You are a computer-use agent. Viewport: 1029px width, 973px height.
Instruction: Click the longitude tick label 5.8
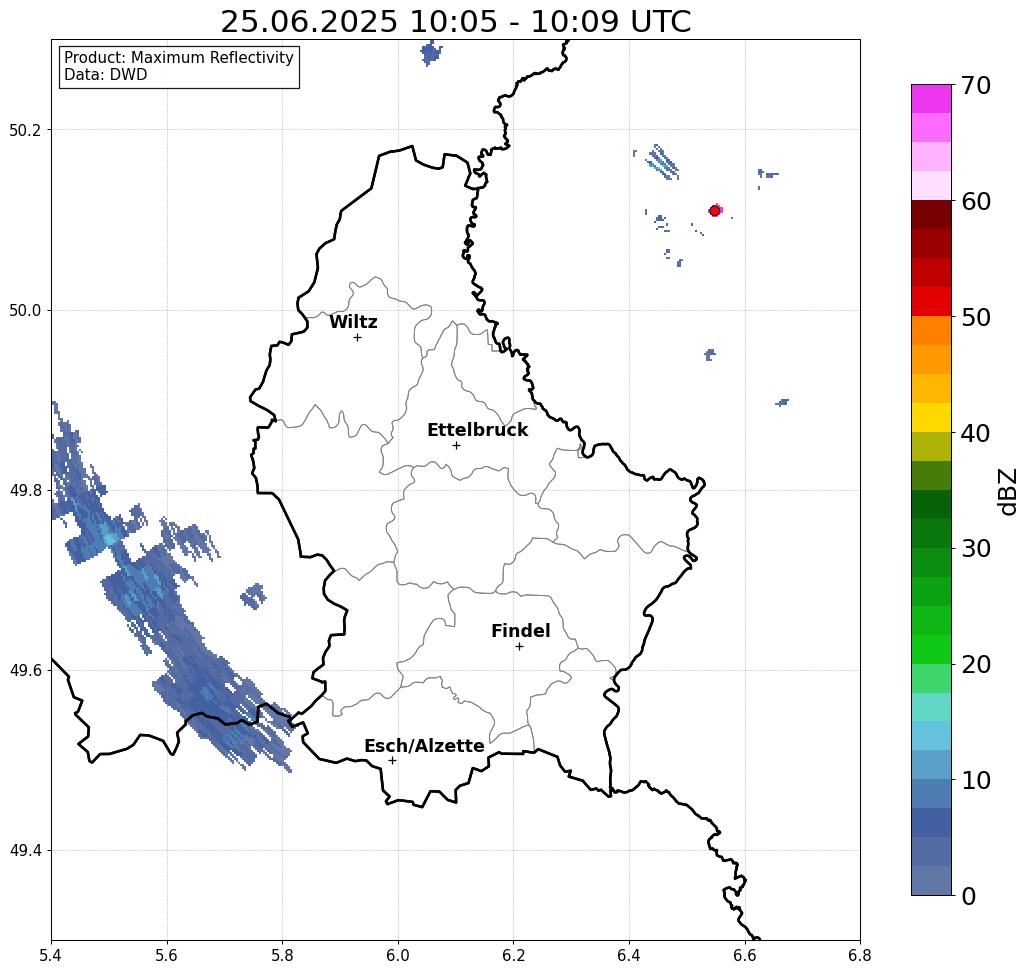(x=282, y=955)
